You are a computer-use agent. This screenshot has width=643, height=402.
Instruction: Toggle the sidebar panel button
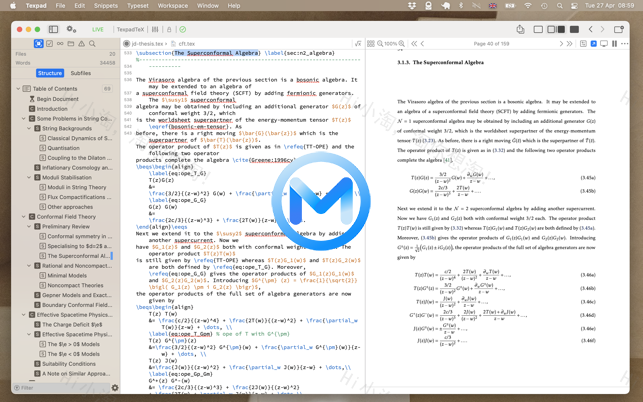[x=53, y=30]
